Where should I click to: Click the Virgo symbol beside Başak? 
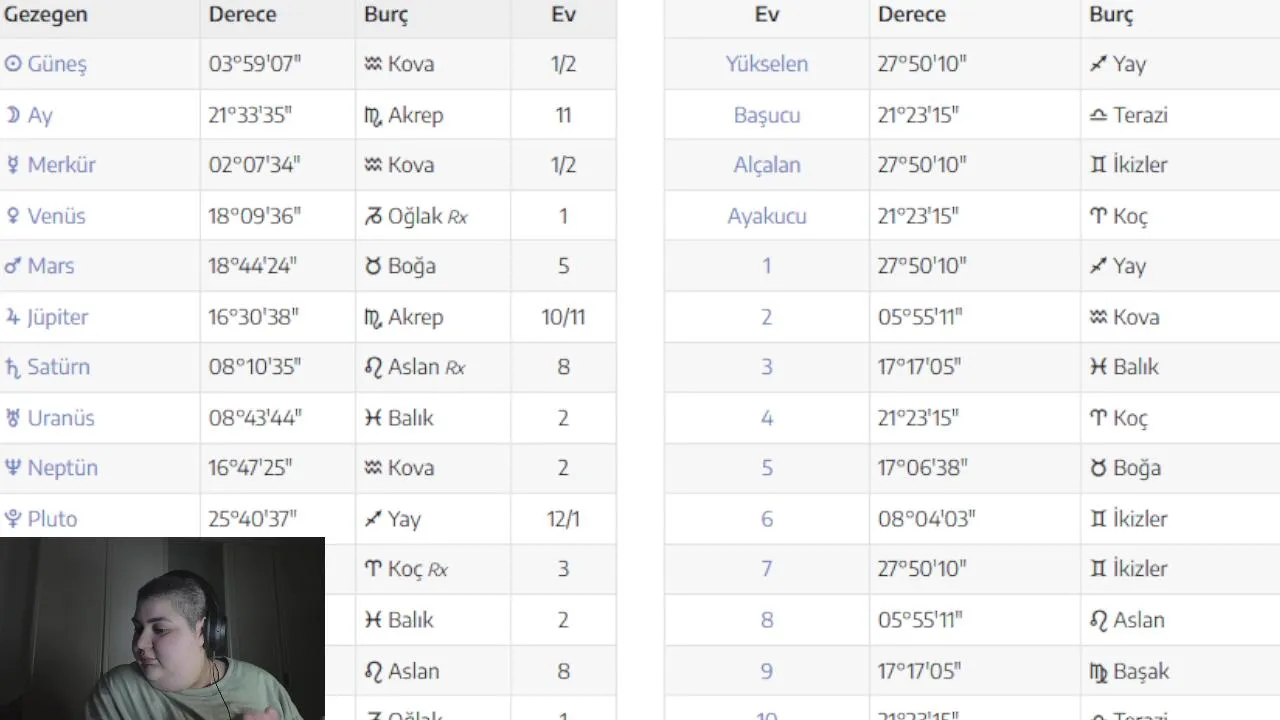(1099, 672)
